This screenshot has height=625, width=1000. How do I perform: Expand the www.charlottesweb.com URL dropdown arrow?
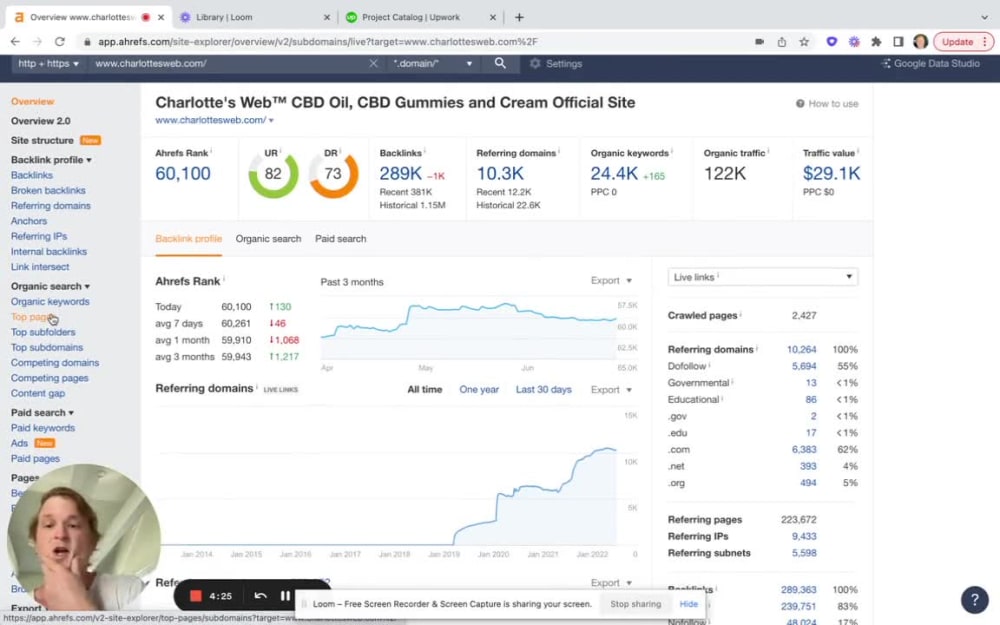[271, 121]
